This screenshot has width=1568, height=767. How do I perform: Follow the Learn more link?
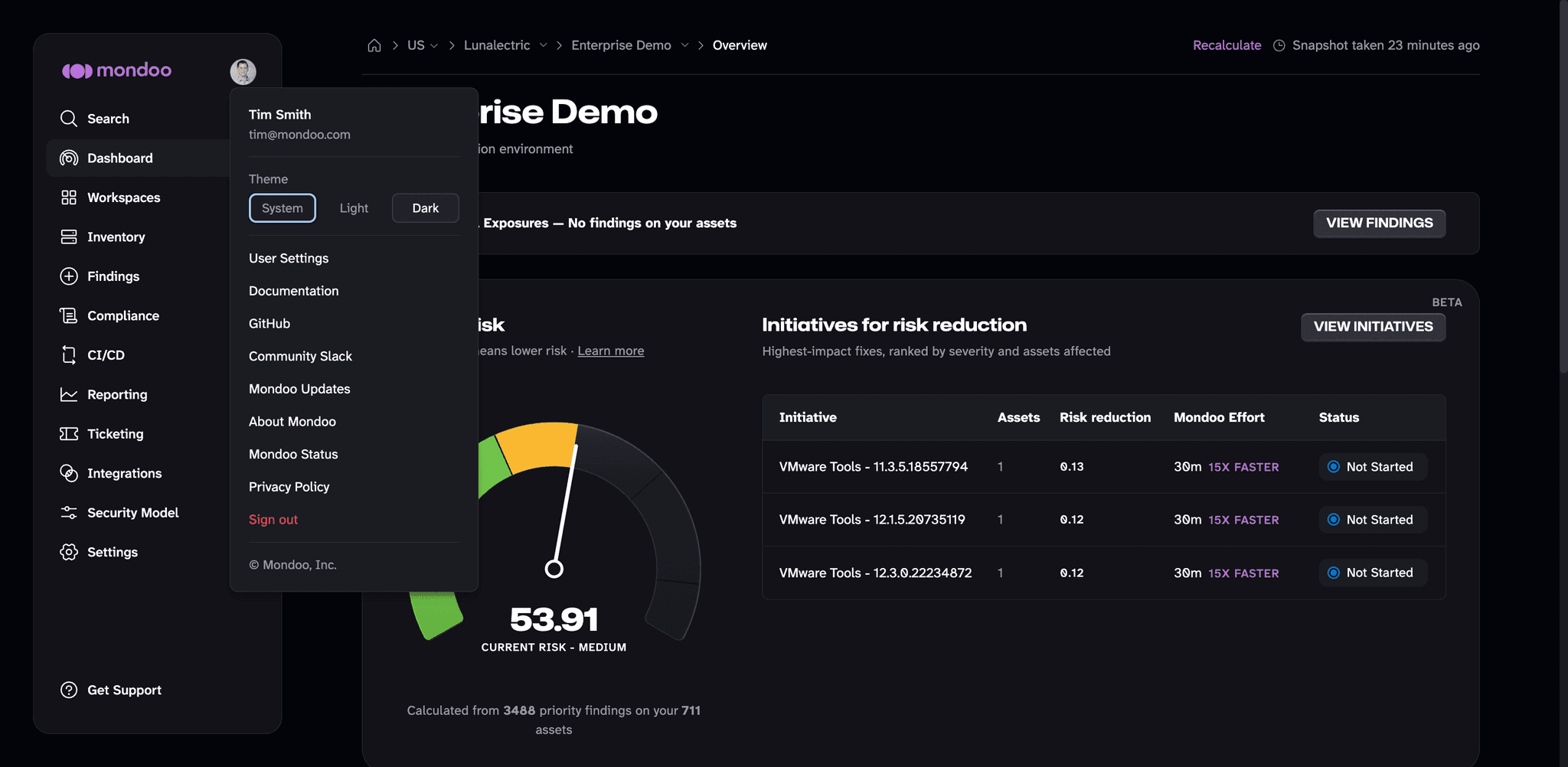(611, 351)
